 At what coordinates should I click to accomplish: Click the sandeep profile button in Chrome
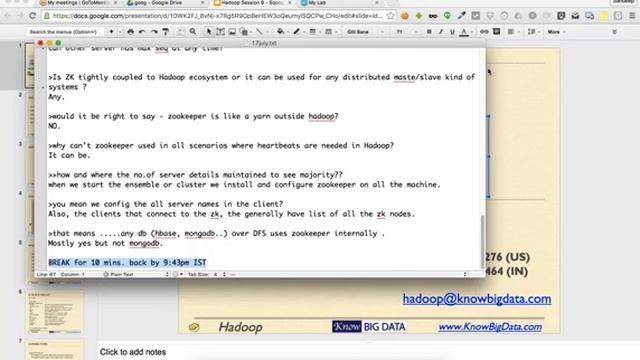coord(624,2)
